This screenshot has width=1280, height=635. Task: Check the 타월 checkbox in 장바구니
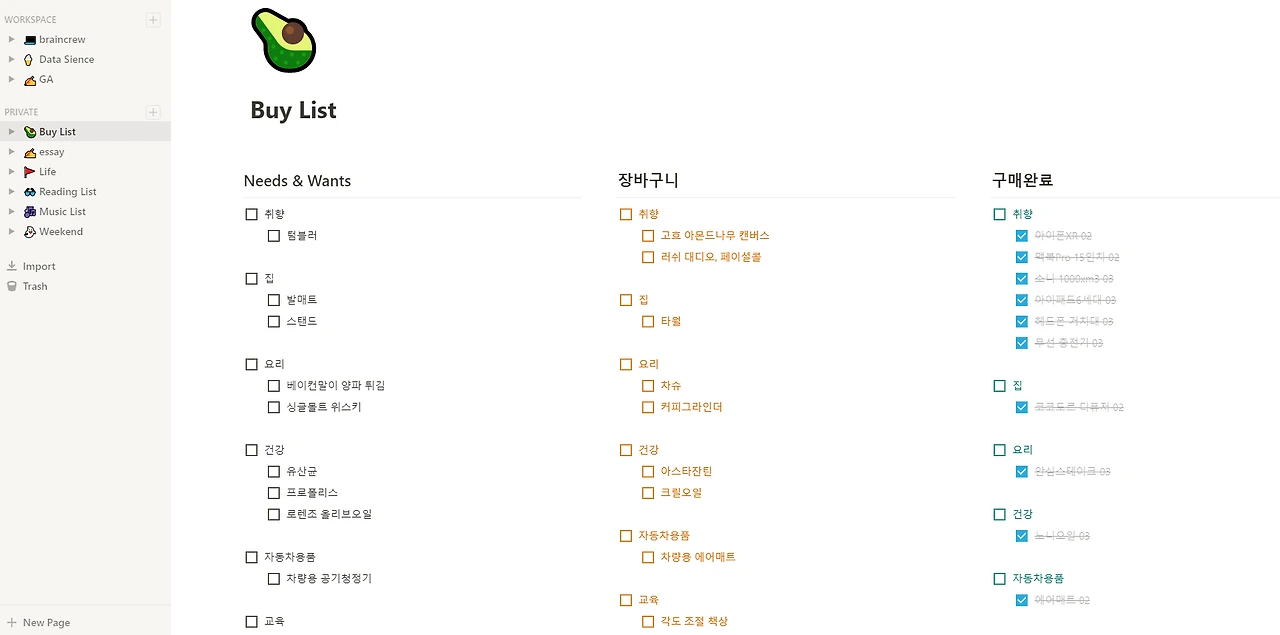coord(648,322)
